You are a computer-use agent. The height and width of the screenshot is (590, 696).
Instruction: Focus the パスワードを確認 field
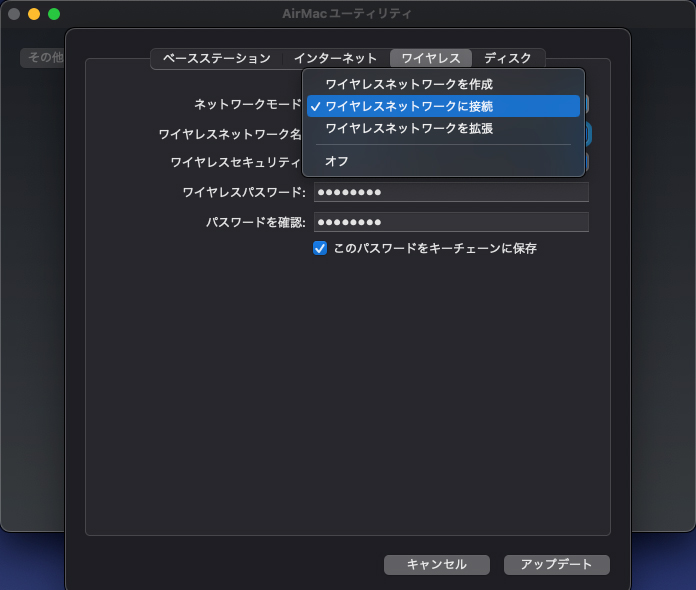[451, 222]
